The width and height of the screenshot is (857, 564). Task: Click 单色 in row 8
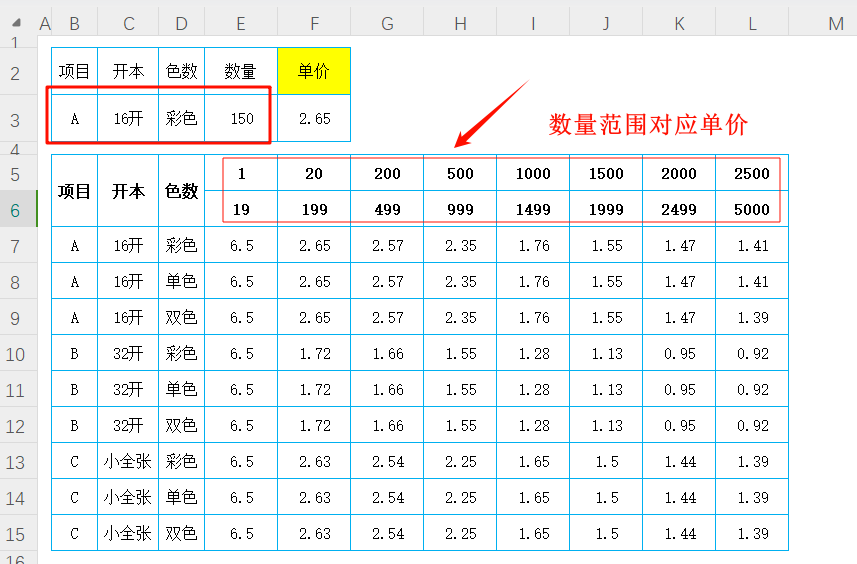click(x=182, y=282)
